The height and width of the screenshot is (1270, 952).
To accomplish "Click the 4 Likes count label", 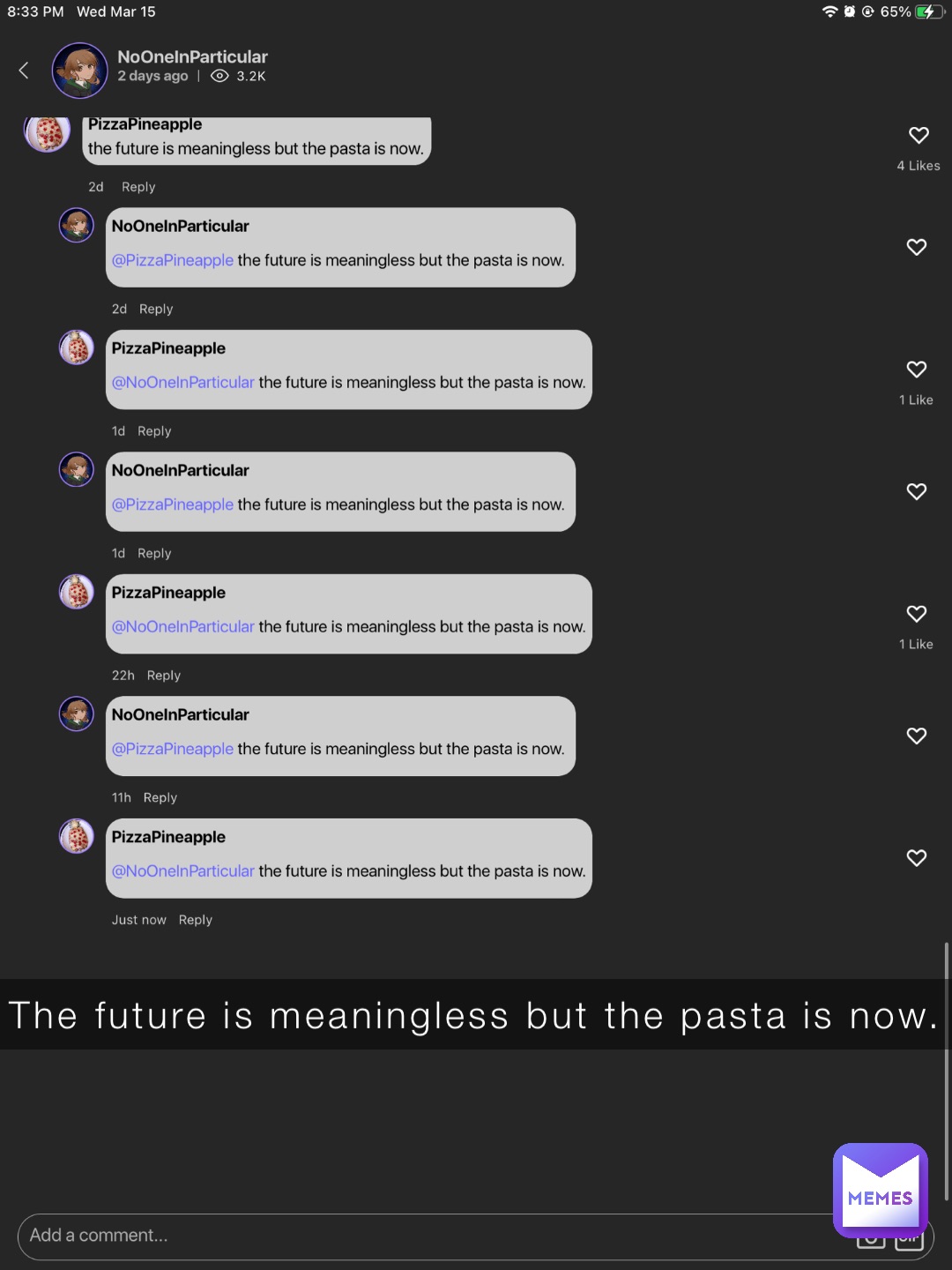I will [x=919, y=165].
